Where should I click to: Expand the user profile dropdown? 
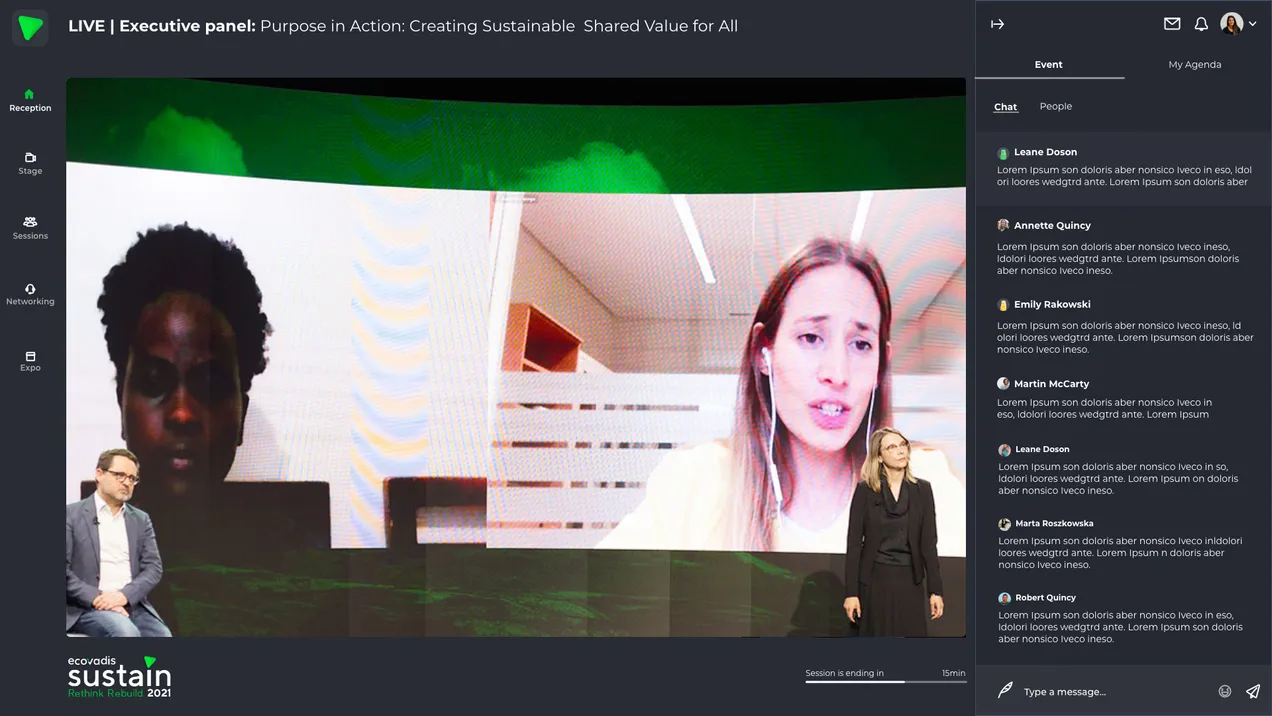click(x=1238, y=24)
